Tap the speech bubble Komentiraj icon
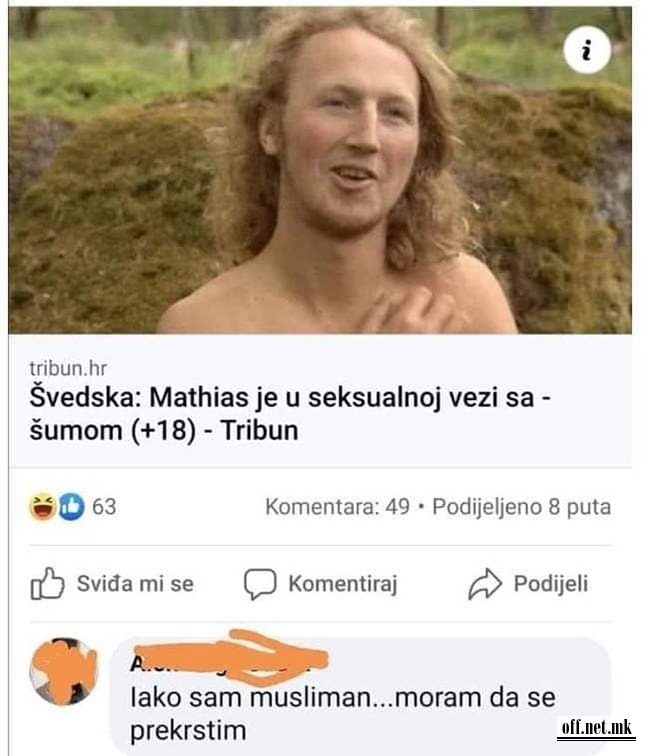This screenshot has width=665, height=756. (x=260, y=584)
